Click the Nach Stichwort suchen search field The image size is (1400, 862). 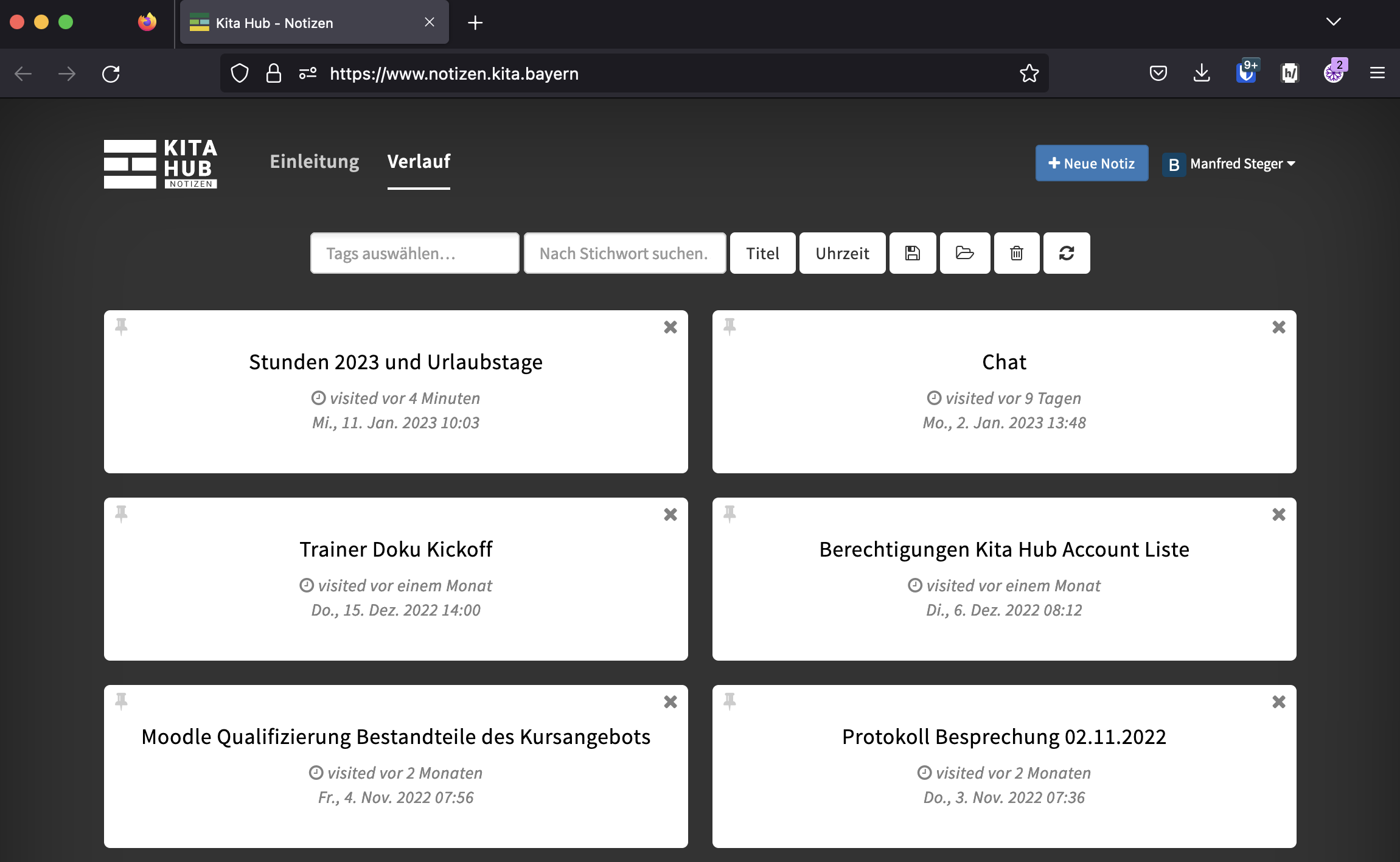624,253
